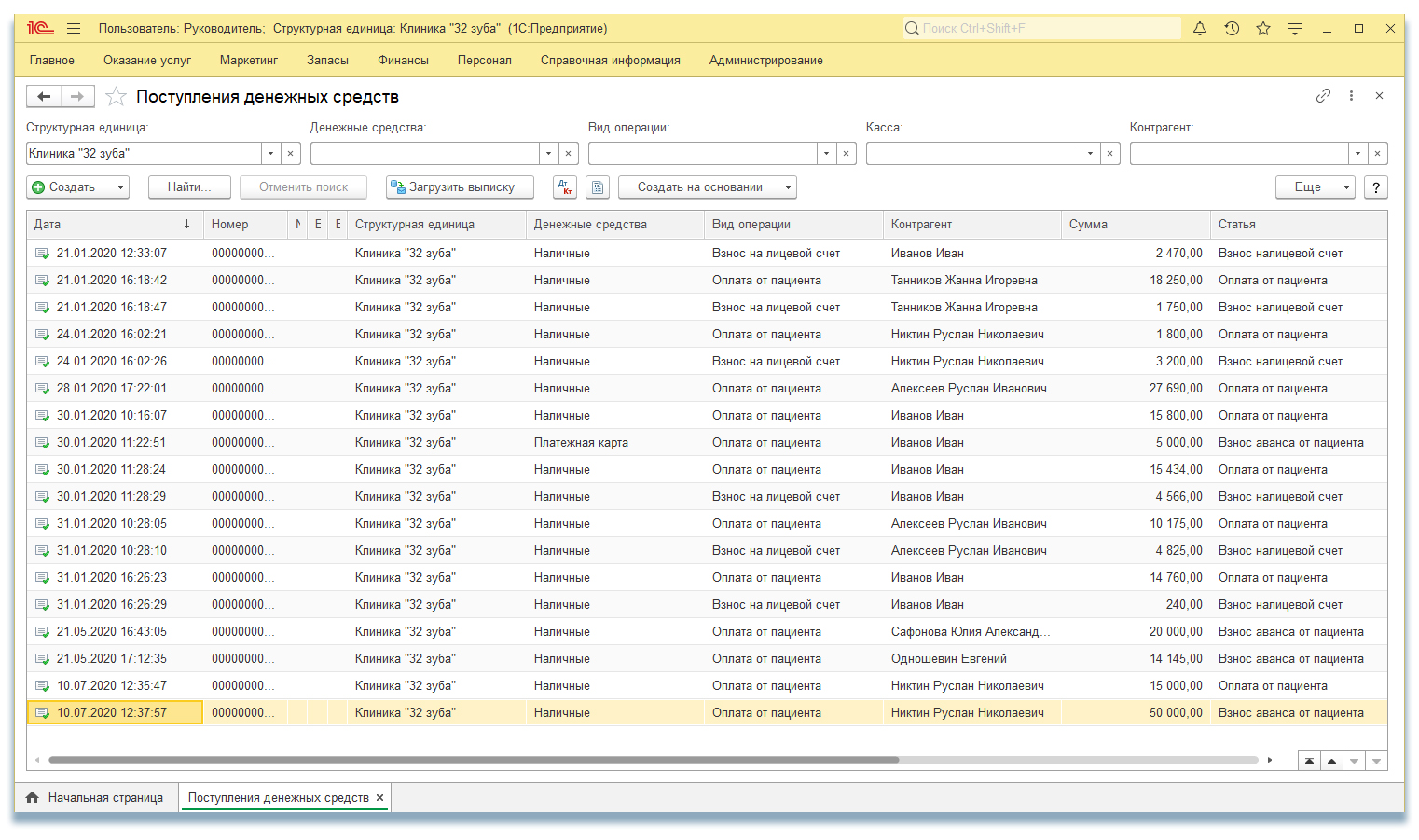The width and height of the screenshot is (1419, 840).
Task: Expand the Касса dropdown
Action: point(1090,153)
